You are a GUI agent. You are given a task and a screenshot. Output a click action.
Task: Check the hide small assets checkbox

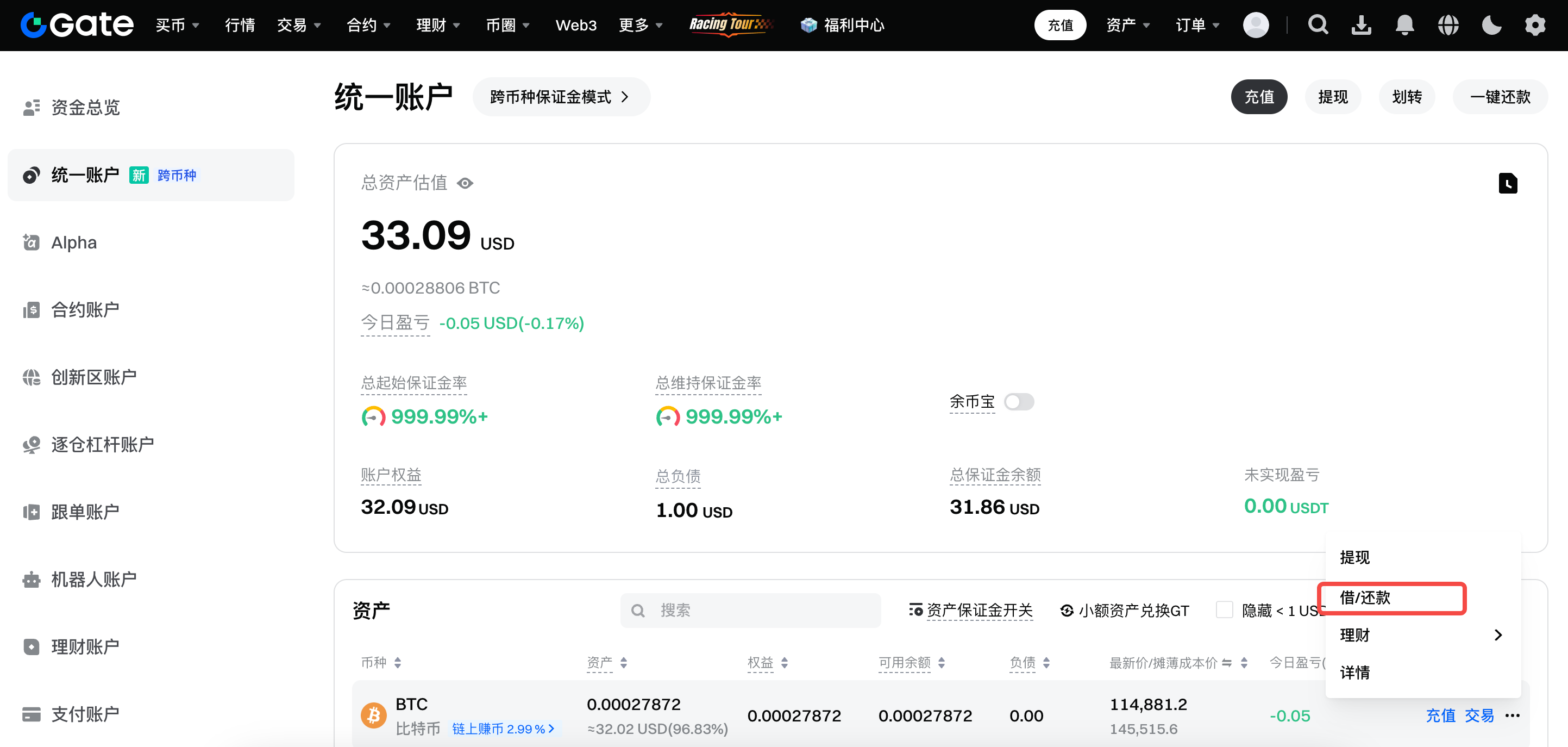click(1224, 610)
